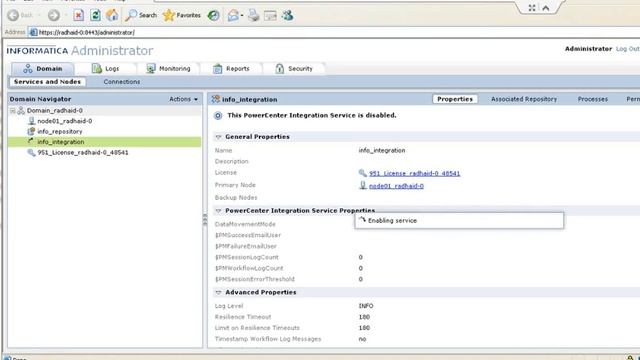Collapse the General Properties section
640x360 pixels.
click(218, 137)
